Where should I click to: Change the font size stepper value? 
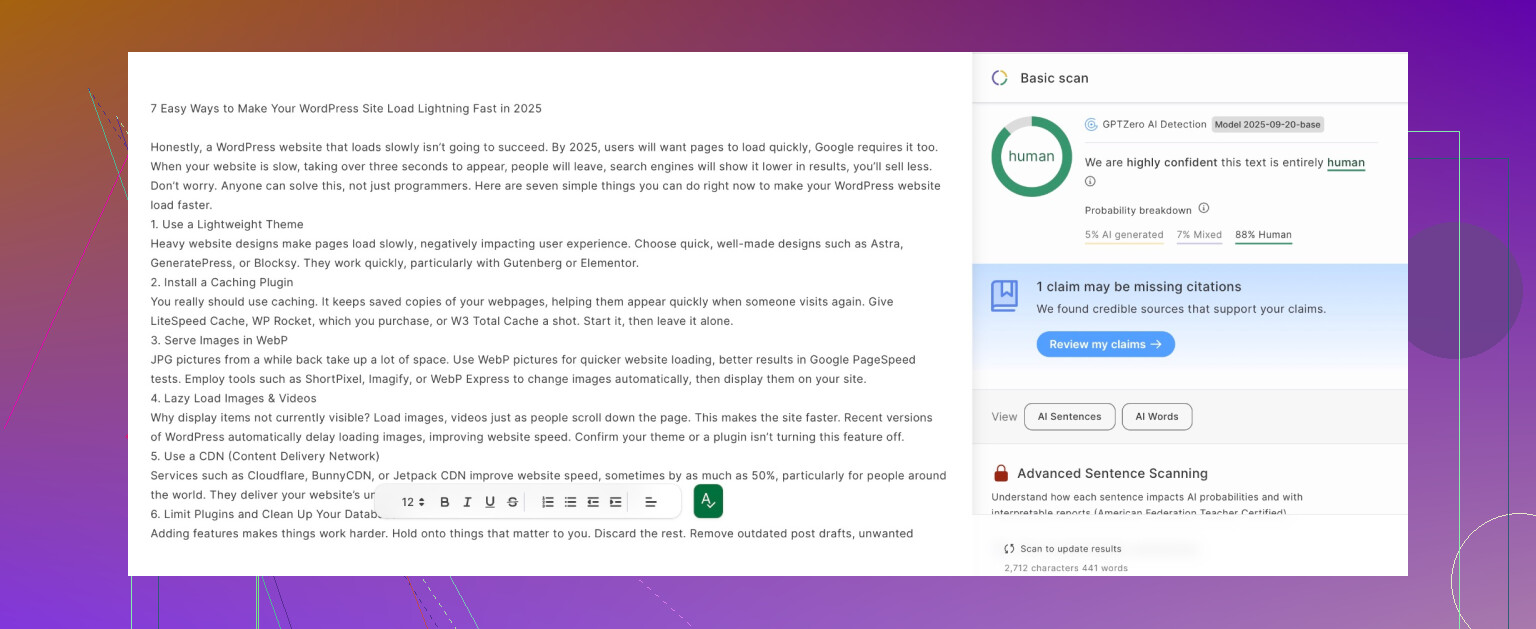click(x=414, y=502)
